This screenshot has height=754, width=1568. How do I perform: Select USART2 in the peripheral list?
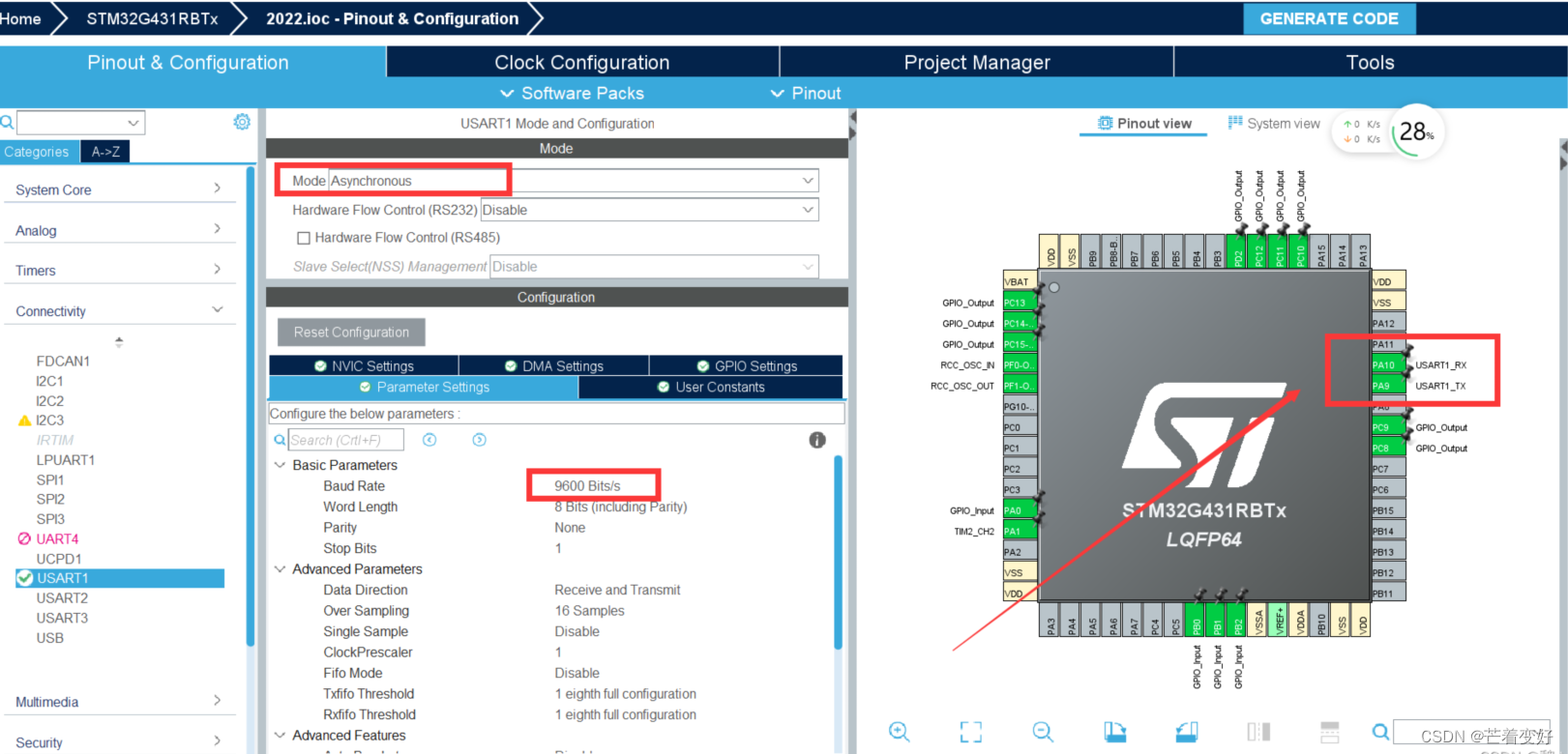[x=62, y=598]
